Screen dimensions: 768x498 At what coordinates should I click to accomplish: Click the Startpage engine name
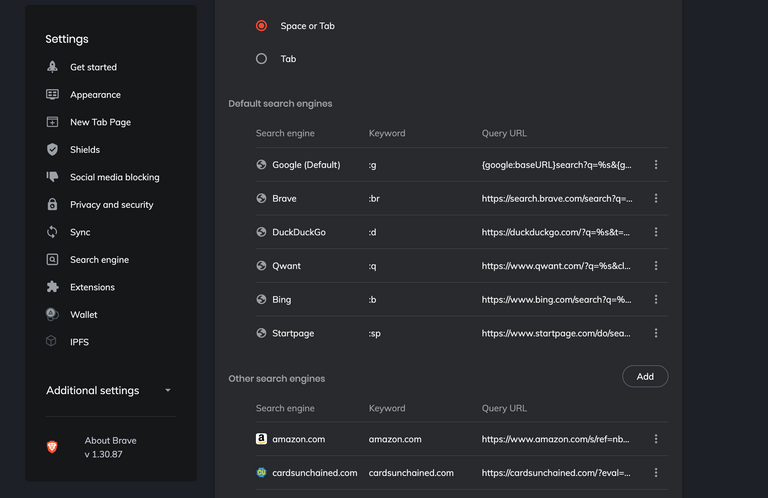[x=293, y=333]
